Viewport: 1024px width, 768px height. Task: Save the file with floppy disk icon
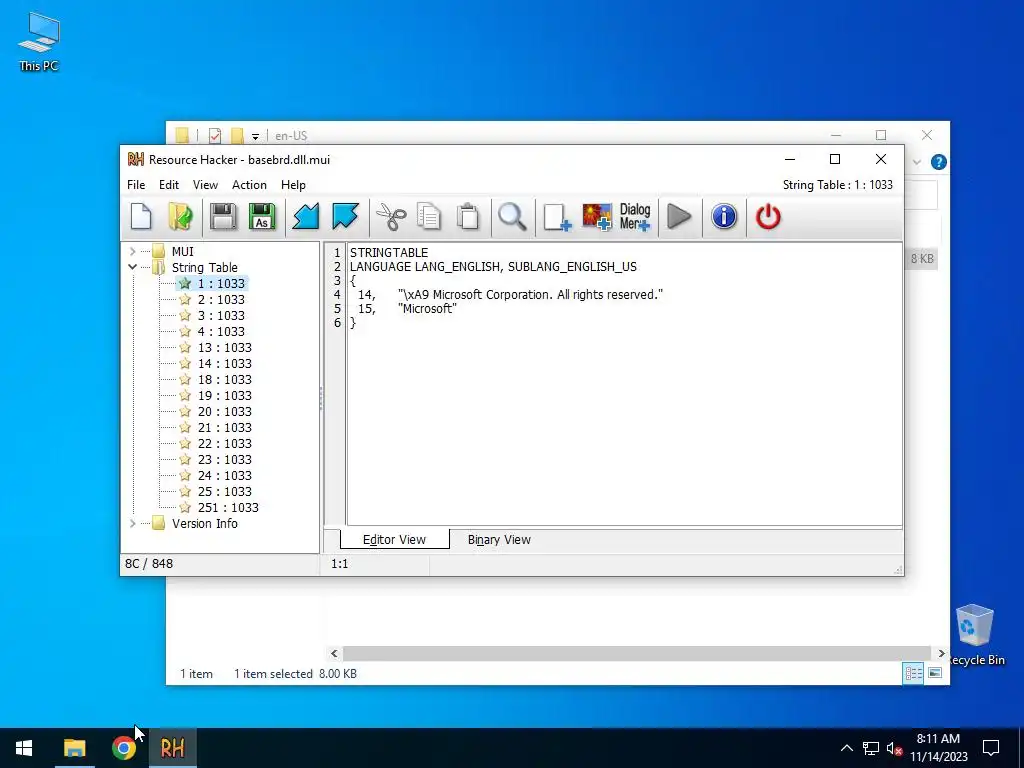click(223, 217)
